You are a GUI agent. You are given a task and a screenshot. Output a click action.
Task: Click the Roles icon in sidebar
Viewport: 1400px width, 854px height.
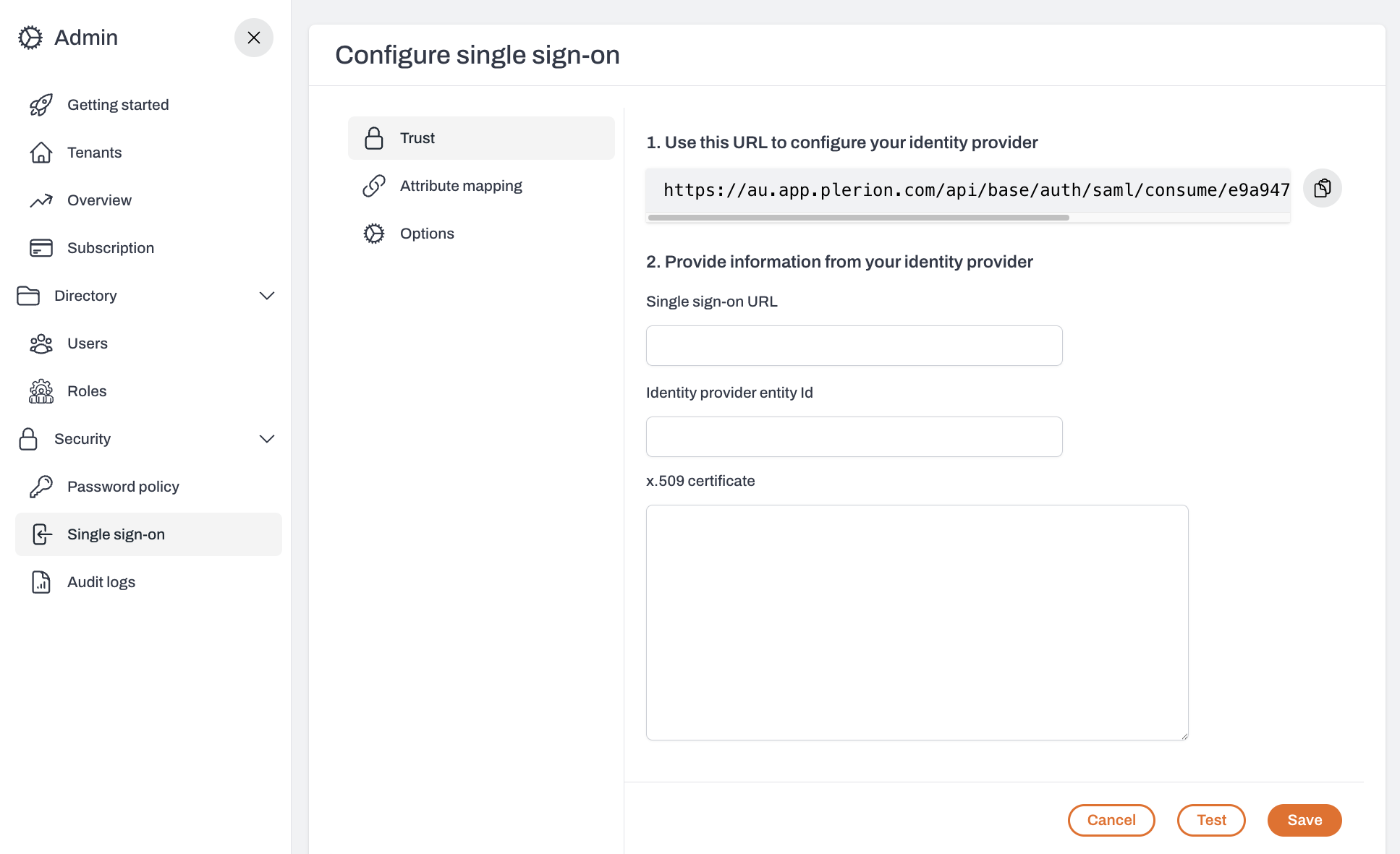pyautogui.click(x=41, y=391)
